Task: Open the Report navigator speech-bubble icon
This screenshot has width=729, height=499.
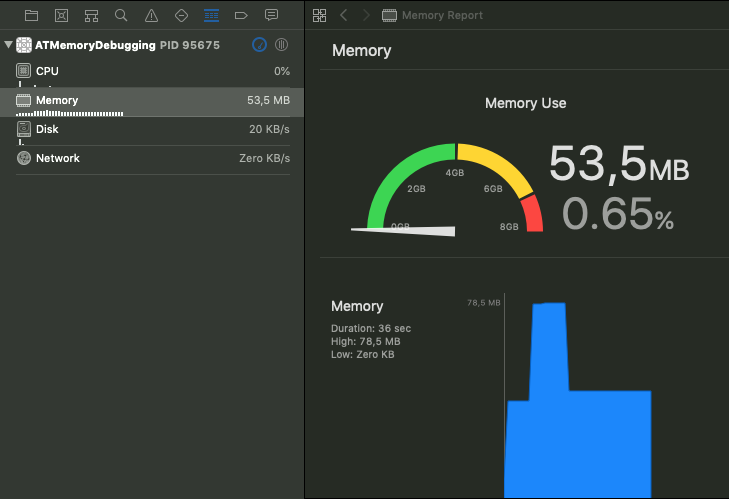Action: click(x=271, y=16)
